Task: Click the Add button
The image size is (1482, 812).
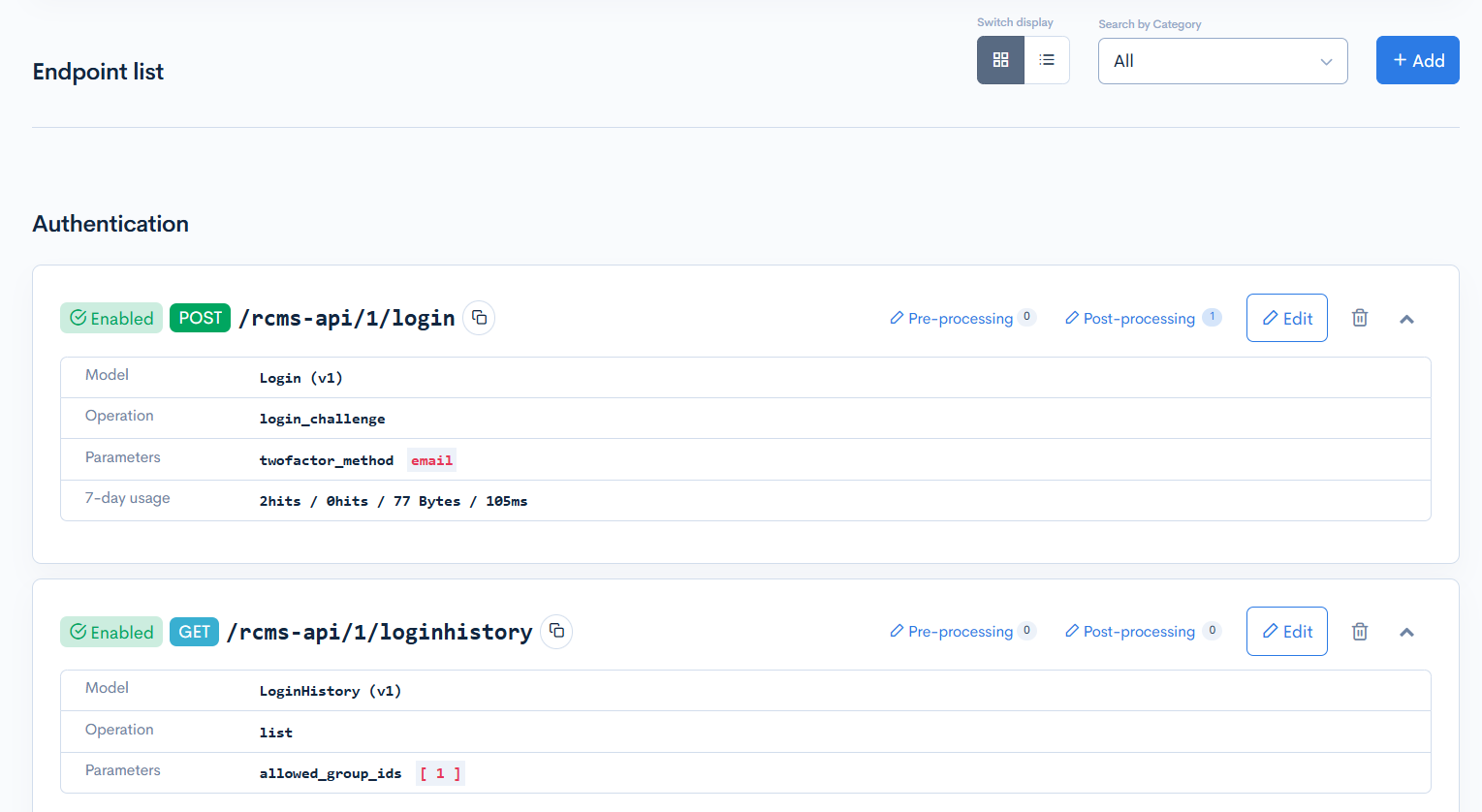Action: [x=1417, y=59]
